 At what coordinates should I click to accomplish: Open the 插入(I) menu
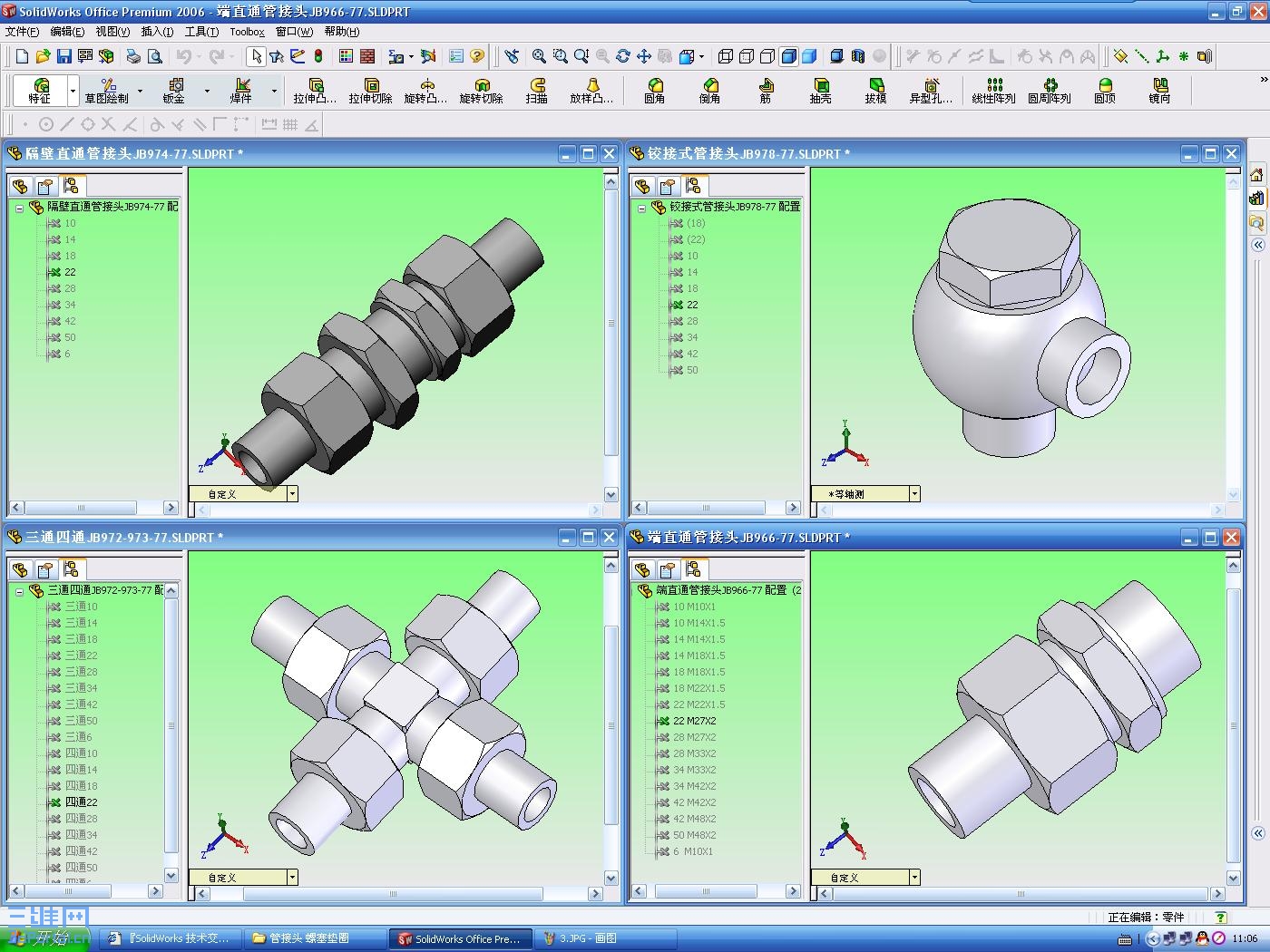[x=158, y=32]
